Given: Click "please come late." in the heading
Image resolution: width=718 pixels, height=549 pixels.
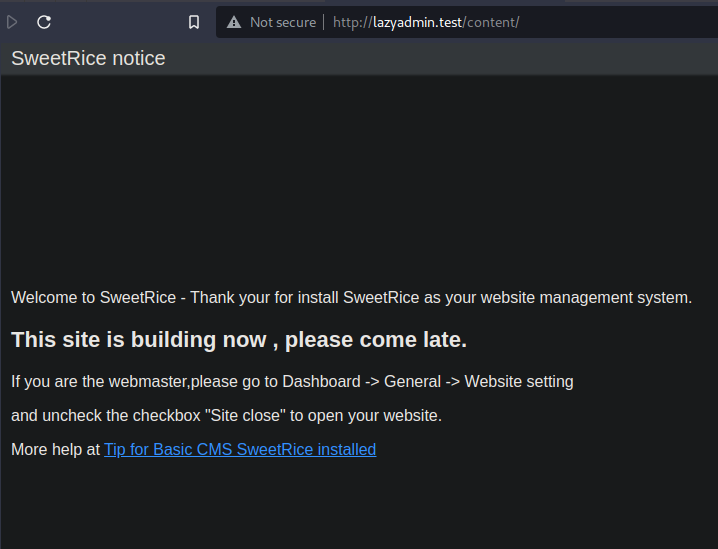Looking at the screenshot, I should (x=376, y=340).
